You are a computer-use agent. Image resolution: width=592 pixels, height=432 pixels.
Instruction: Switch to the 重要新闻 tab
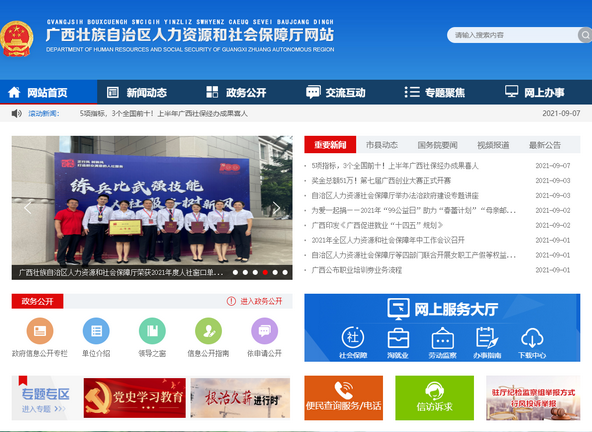(x=330, y=145)
